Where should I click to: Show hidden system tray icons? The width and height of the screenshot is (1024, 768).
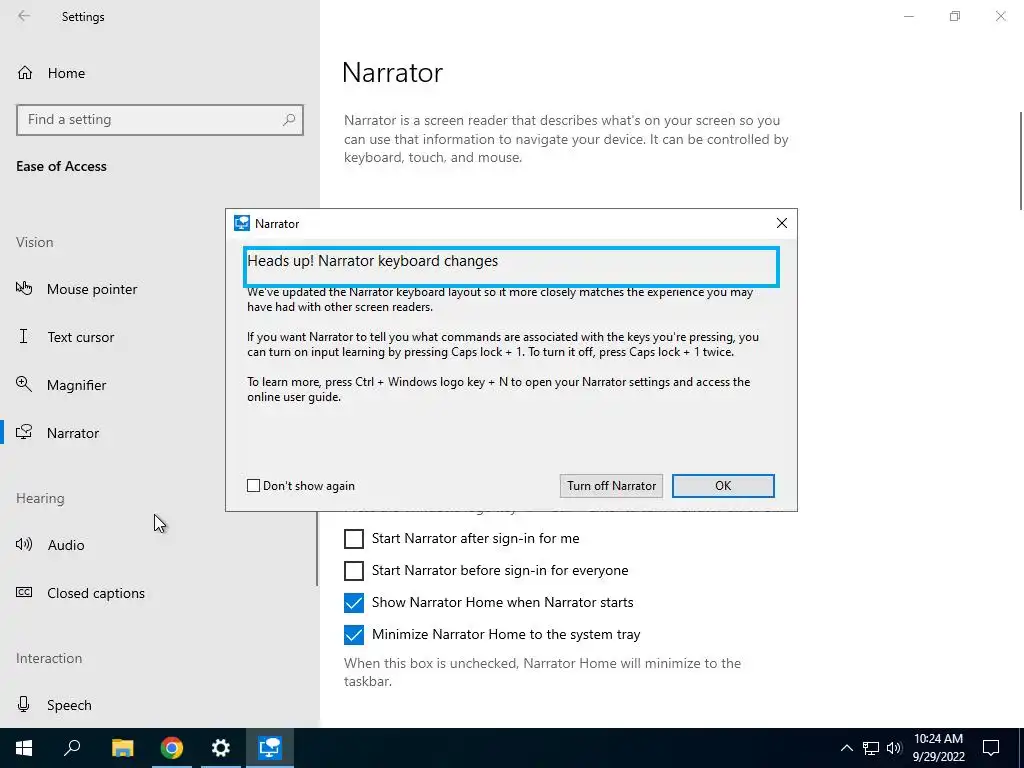click(x=846, y=748)
